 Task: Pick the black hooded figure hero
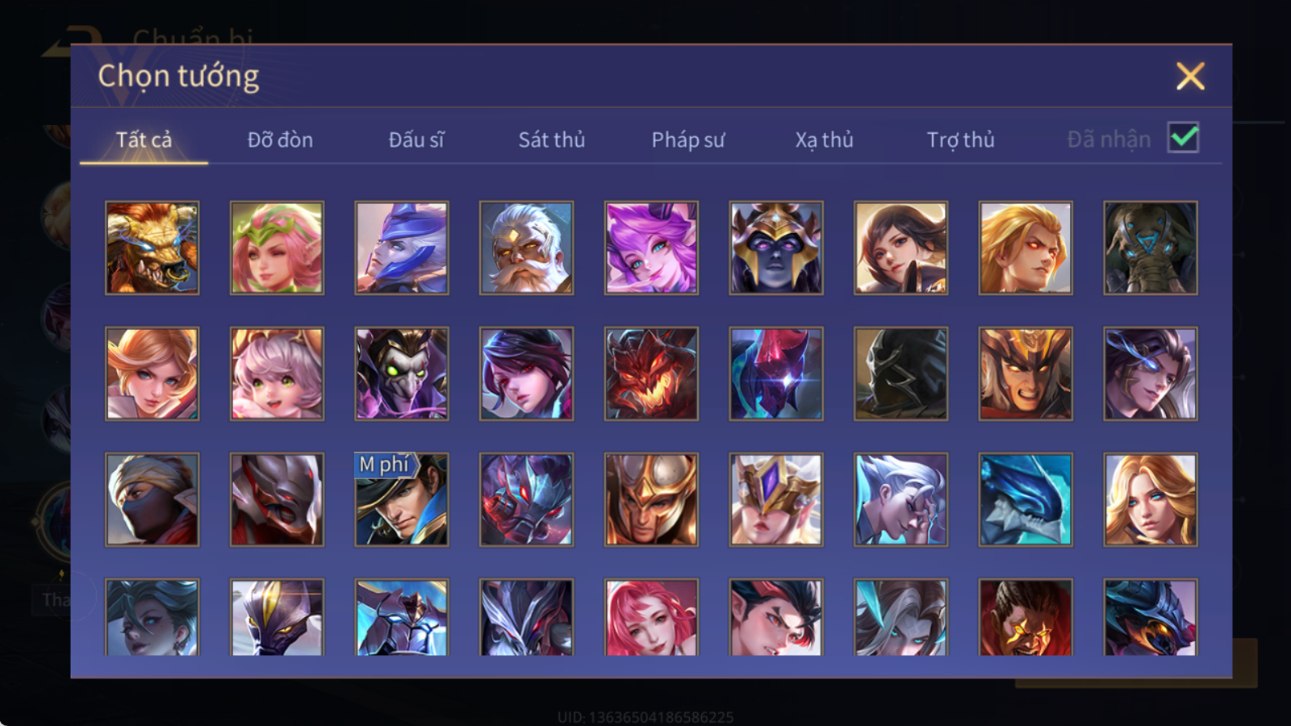point(901,374)
